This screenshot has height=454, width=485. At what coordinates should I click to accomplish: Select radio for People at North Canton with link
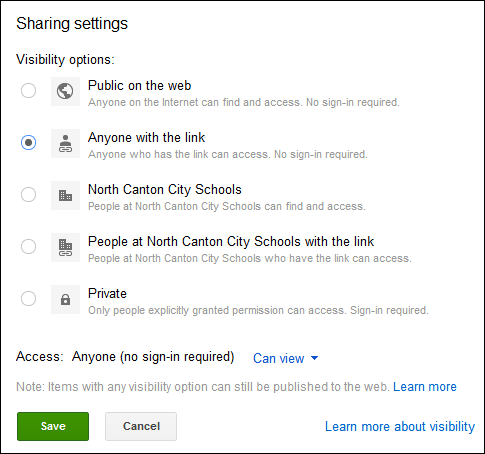point(28,246)
